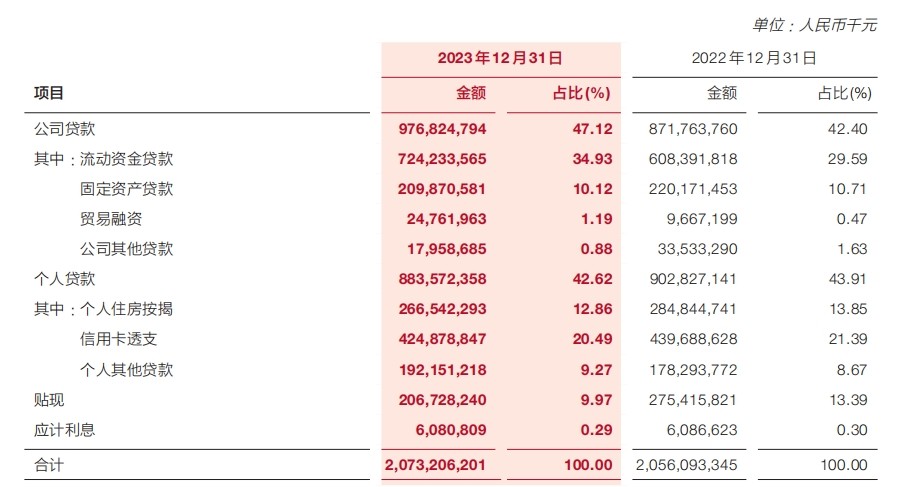
Task: Select the percentage value 47.12
Action: click(592, 129)
